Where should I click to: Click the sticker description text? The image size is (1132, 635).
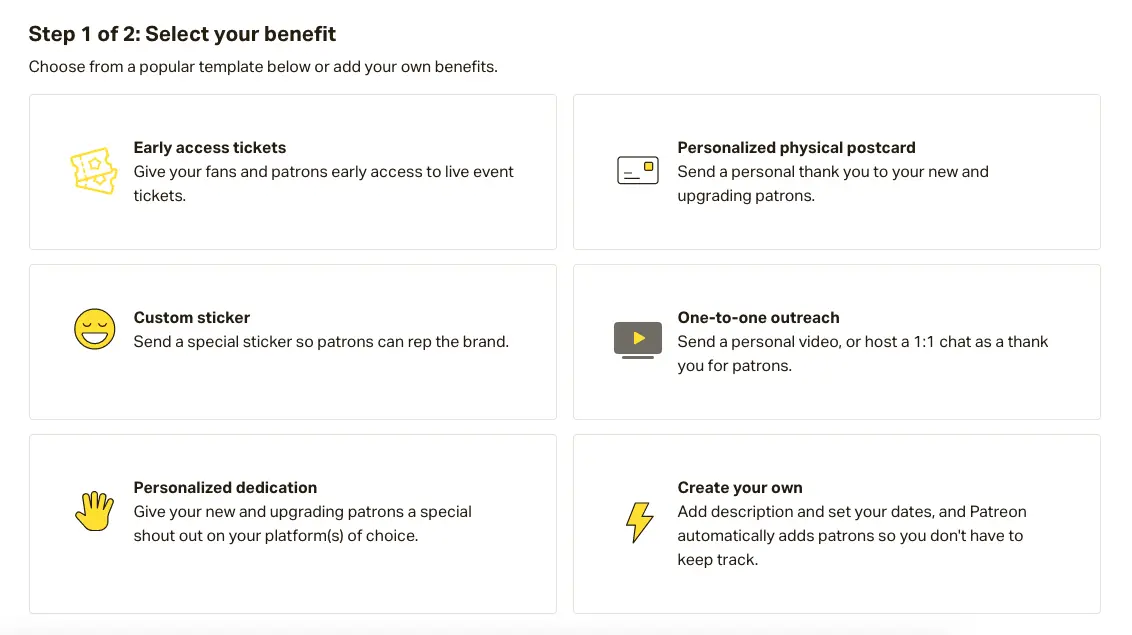(x=321, y=342)
